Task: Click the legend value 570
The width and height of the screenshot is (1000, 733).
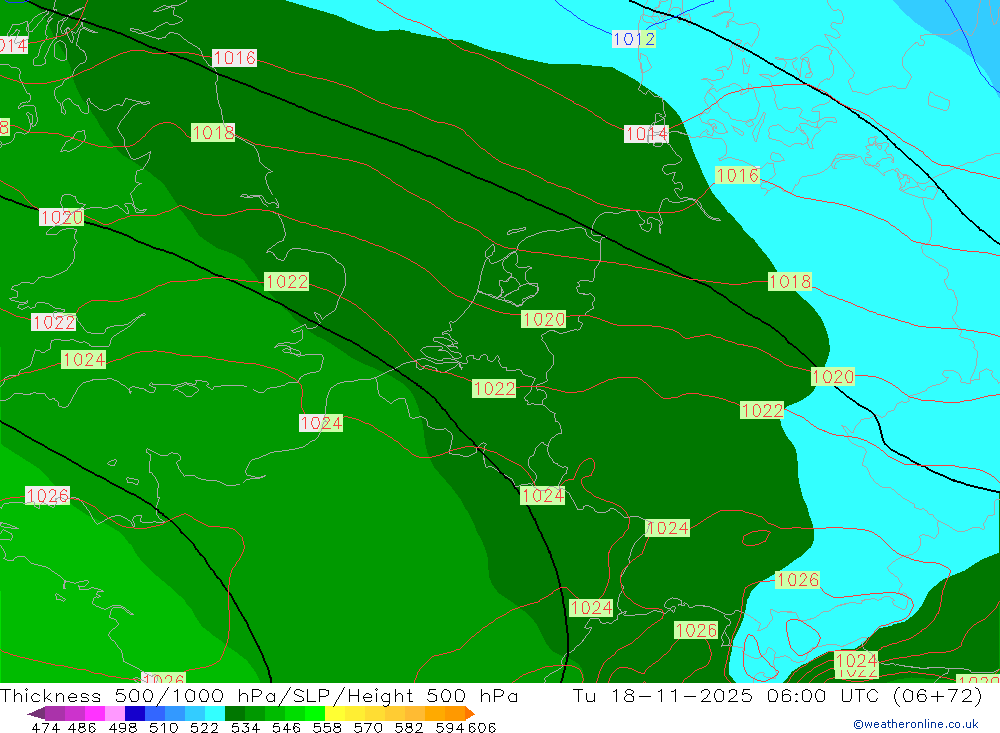Action: 368,728
